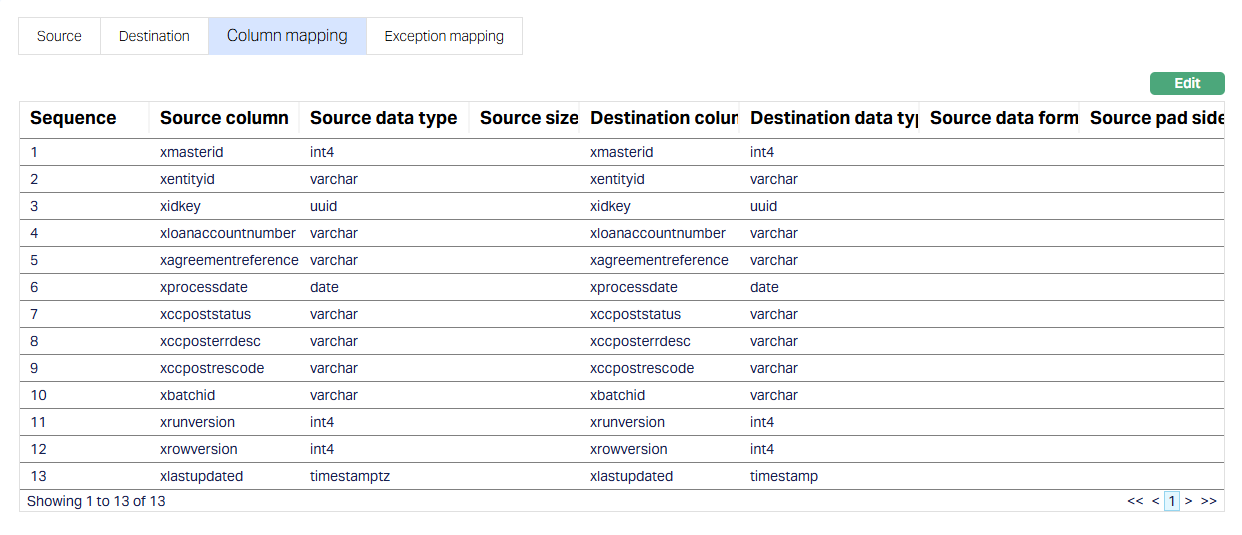Go to previous page with < arrow
The image size is (1242, 535).
point(1155,501)
